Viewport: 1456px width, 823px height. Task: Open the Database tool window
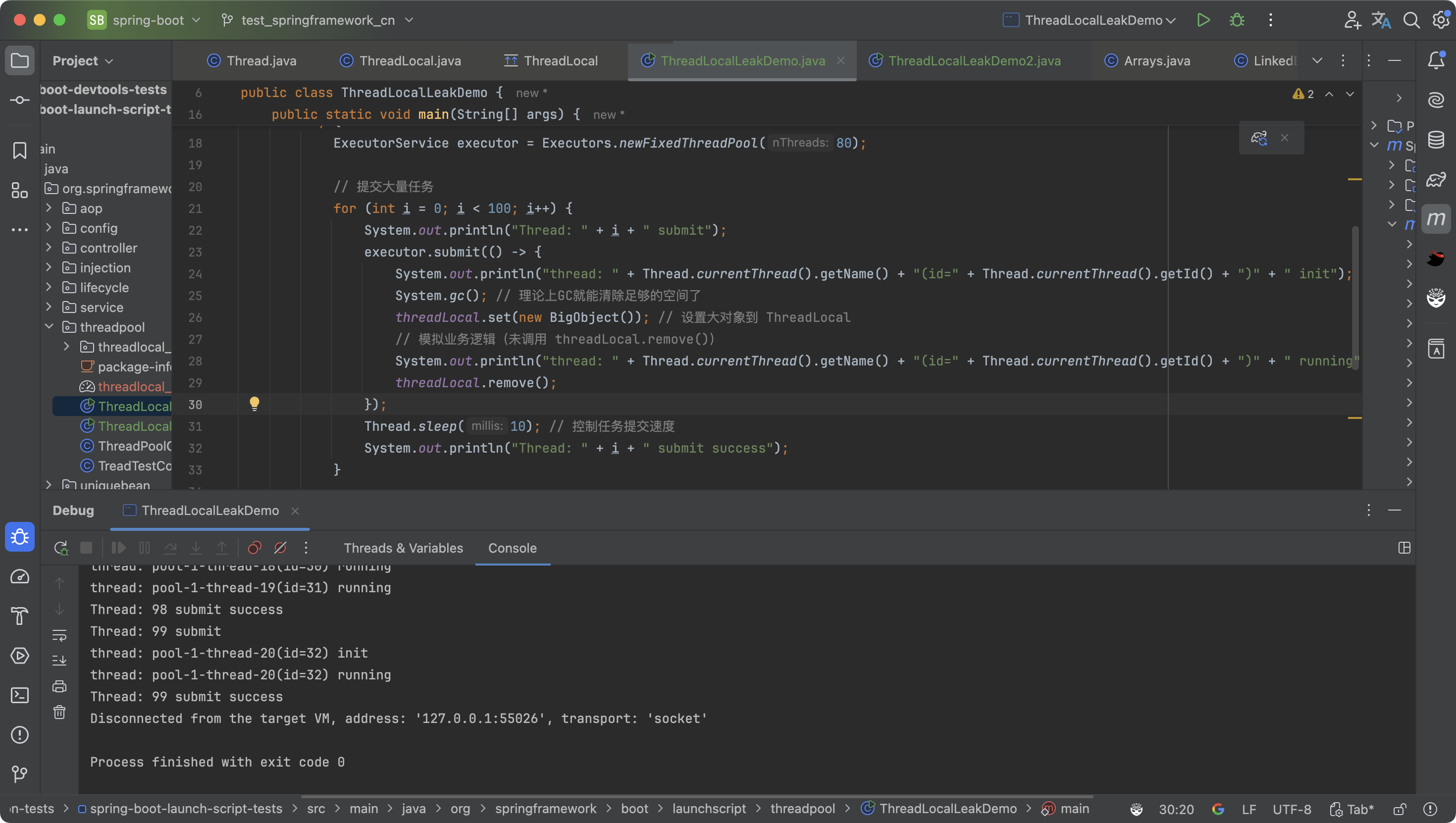[x=1436, y=140]
